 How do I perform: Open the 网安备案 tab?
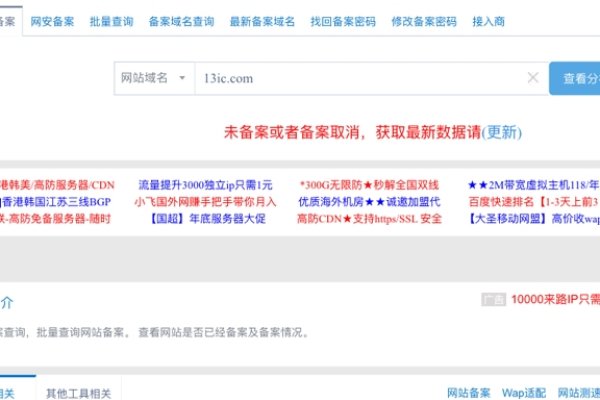click(x=52, y=21)
